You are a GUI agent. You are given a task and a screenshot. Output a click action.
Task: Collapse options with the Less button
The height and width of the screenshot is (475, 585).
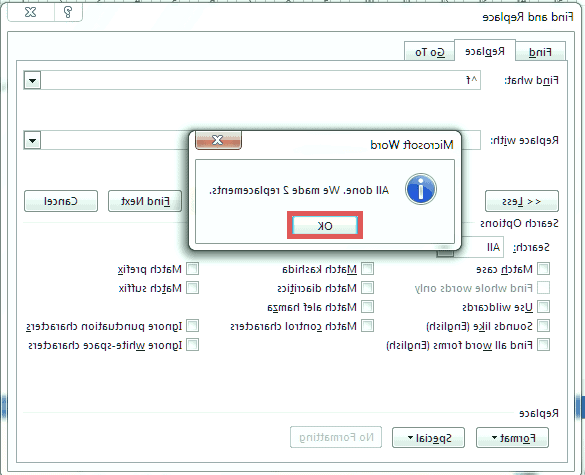pyautogui.click(x=522, y=201)
